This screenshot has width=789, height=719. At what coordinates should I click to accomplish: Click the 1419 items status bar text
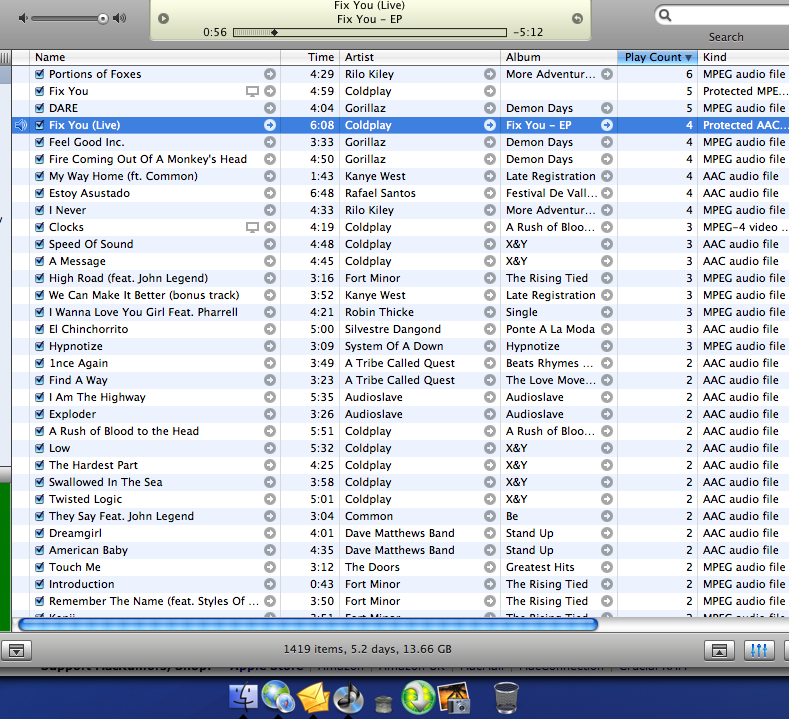point(367,649)
